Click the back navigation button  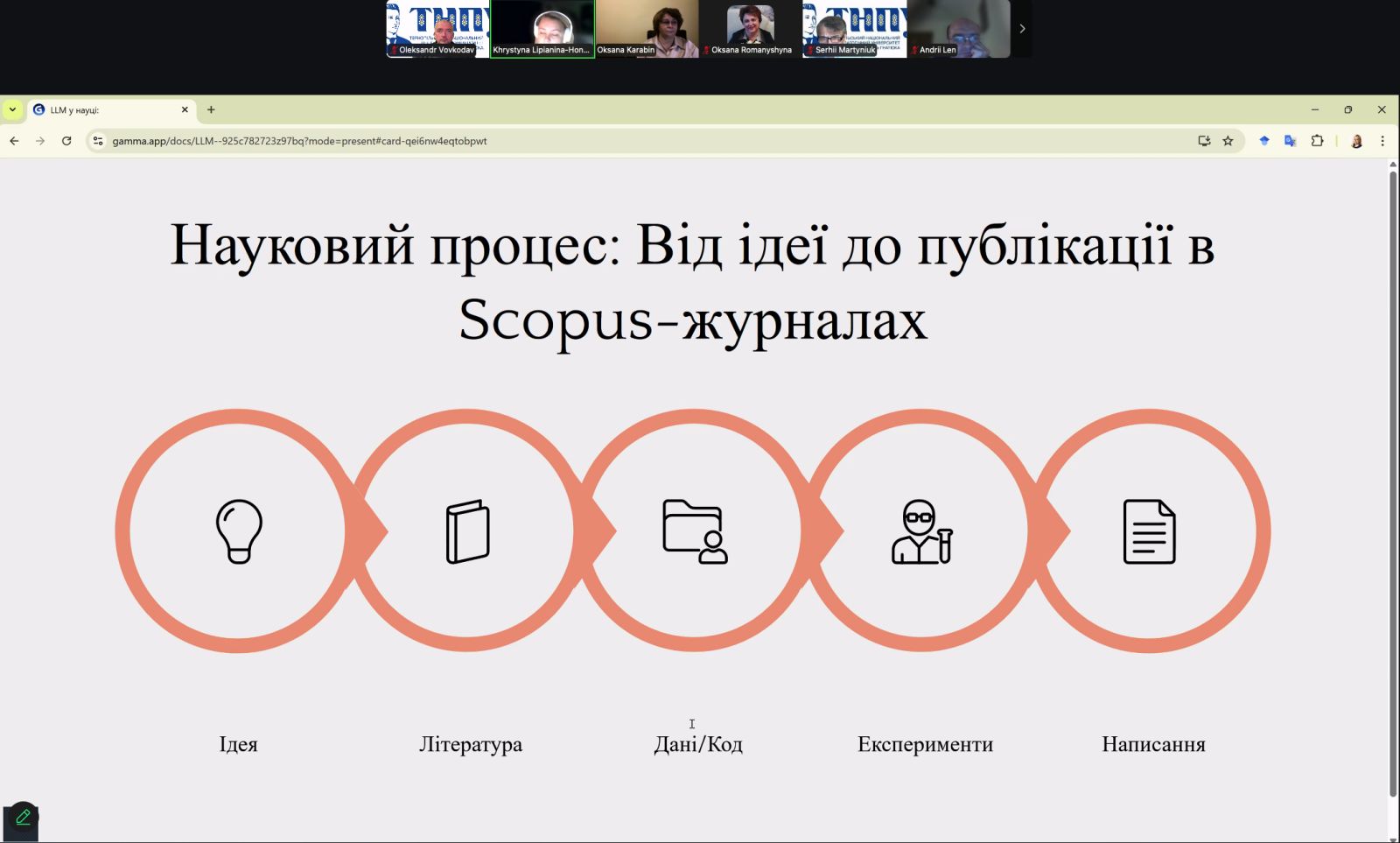13,140
